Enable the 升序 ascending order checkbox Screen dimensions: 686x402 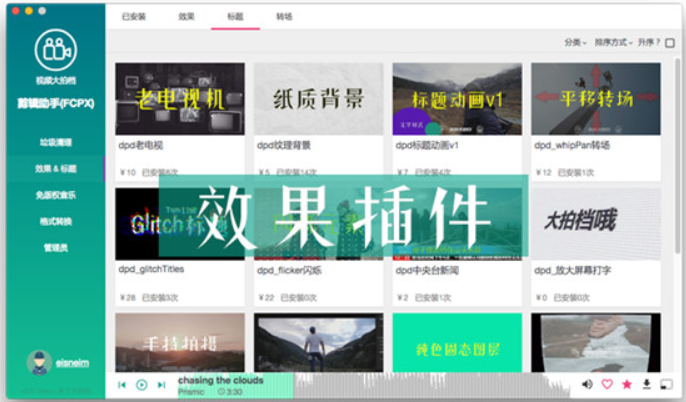click(x=671, y=42)
